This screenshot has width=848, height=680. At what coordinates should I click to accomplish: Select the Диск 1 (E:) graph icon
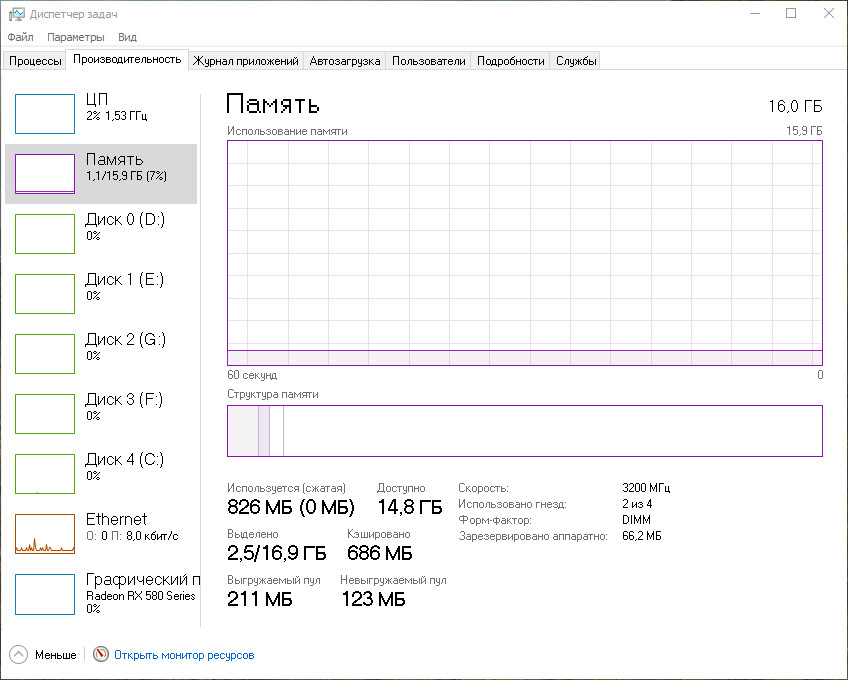pyautogui.click(x=45, y=294)
